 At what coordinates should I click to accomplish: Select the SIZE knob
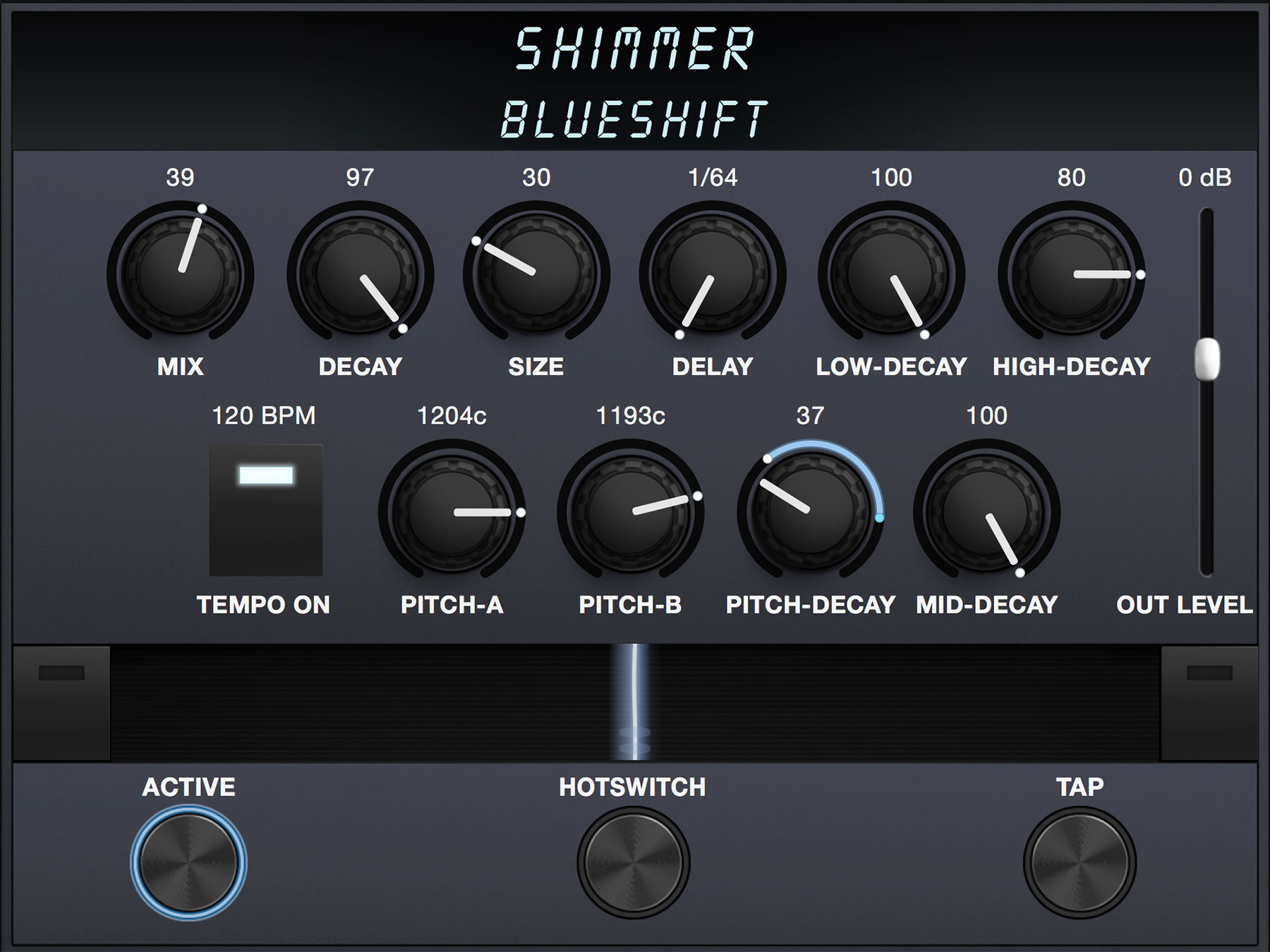point(536,274)
